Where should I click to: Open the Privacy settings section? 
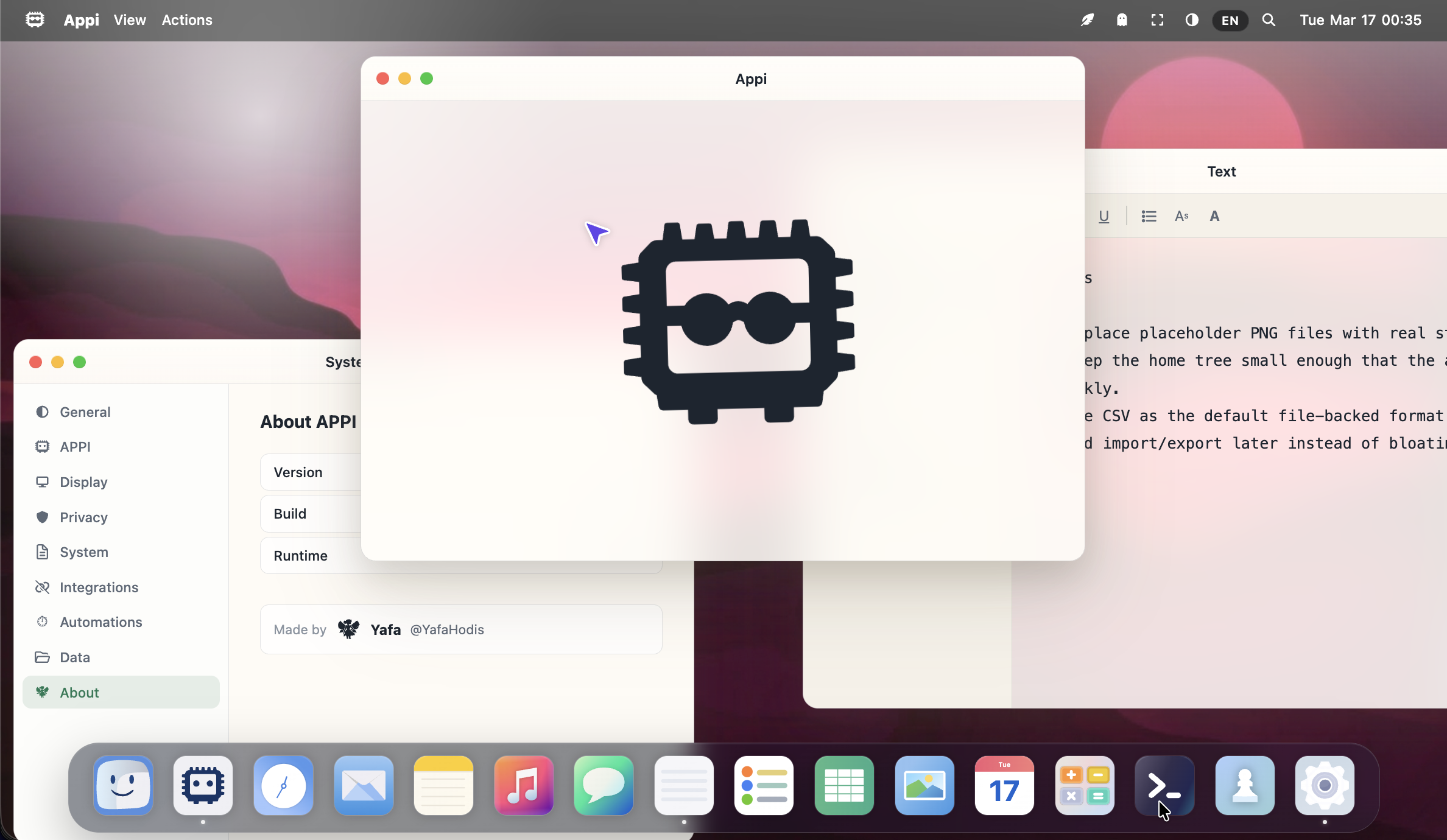point(83,517)
